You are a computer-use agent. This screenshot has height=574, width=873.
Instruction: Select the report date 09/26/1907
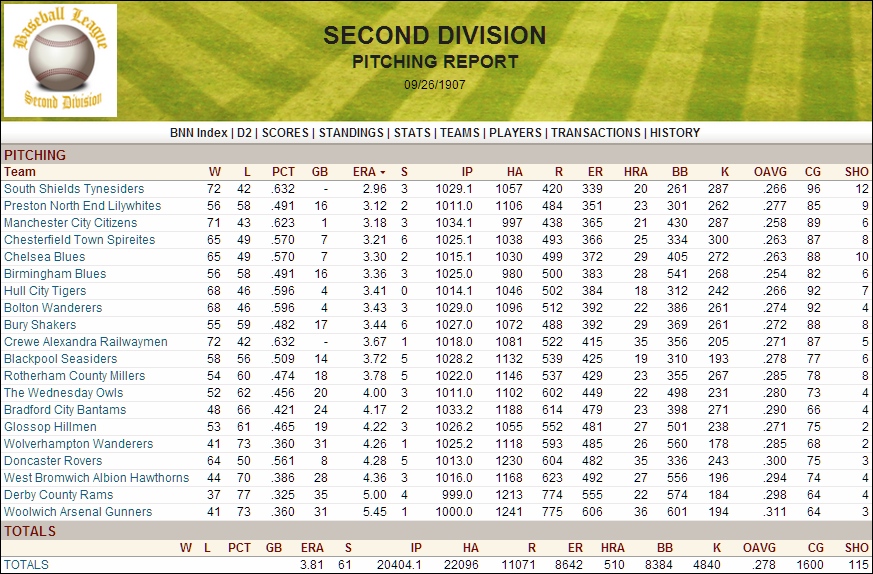(x=435, y=85)
